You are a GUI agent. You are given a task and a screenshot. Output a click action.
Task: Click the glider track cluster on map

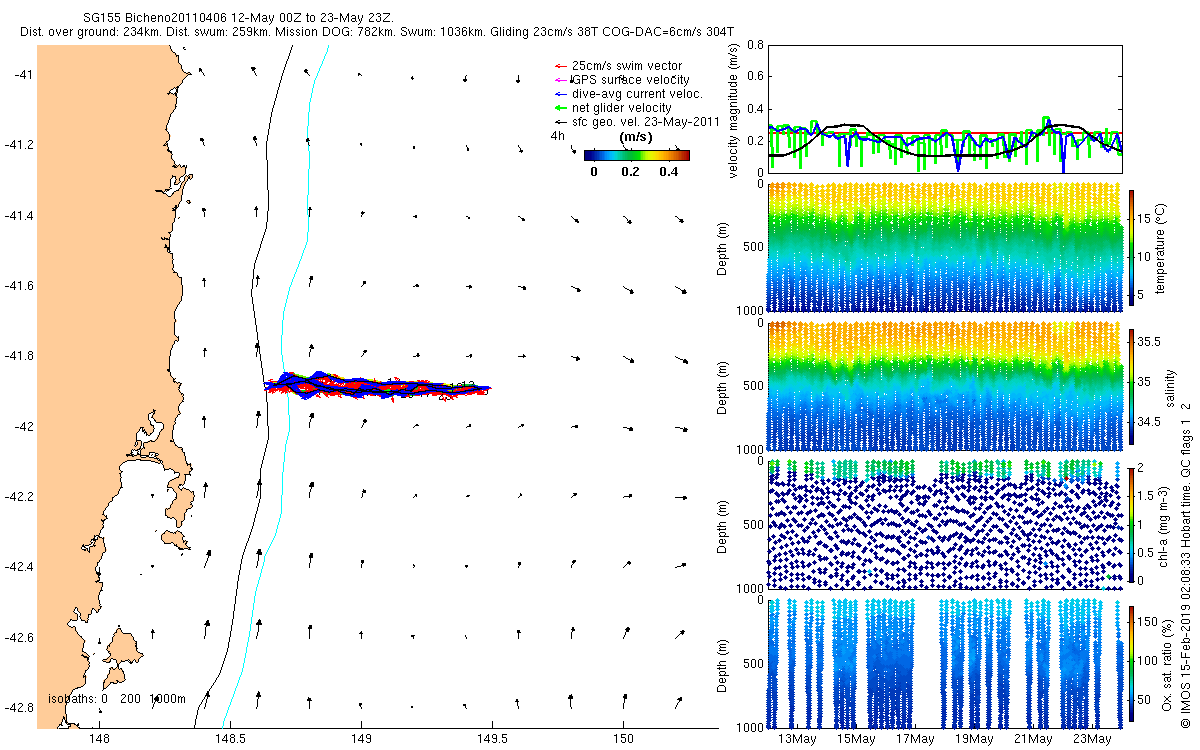(x=377, y=386)
